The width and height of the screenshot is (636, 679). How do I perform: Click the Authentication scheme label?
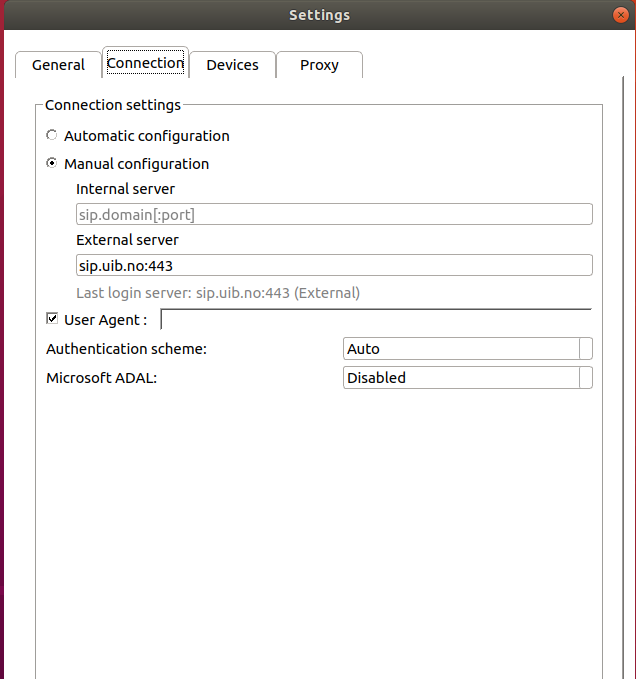(126, 349)
